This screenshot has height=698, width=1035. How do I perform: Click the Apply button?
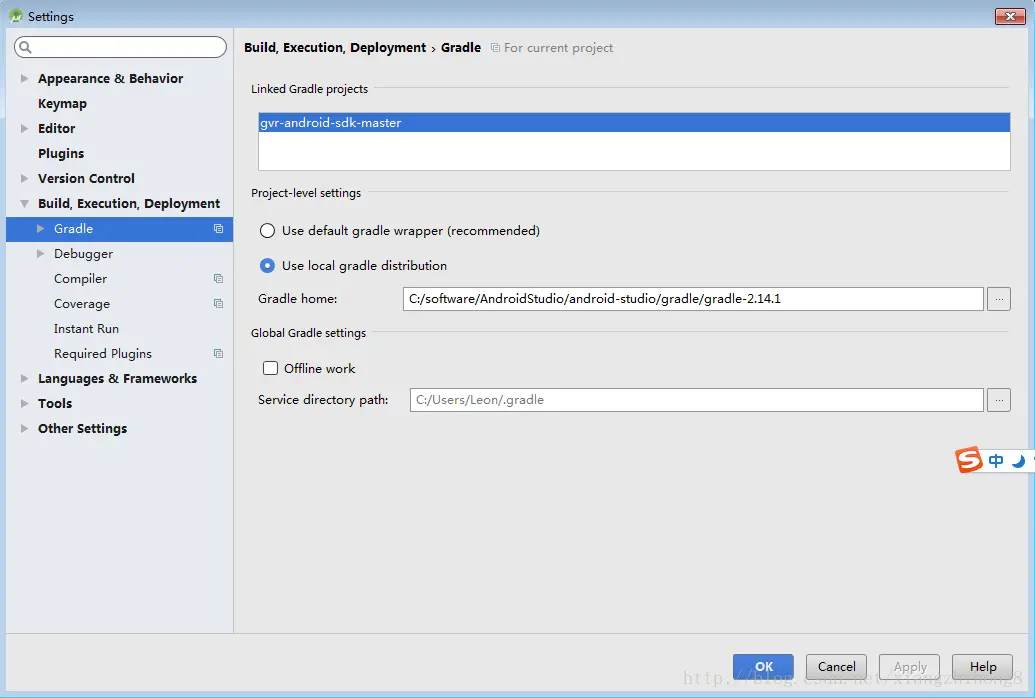[x=910, y=666]
